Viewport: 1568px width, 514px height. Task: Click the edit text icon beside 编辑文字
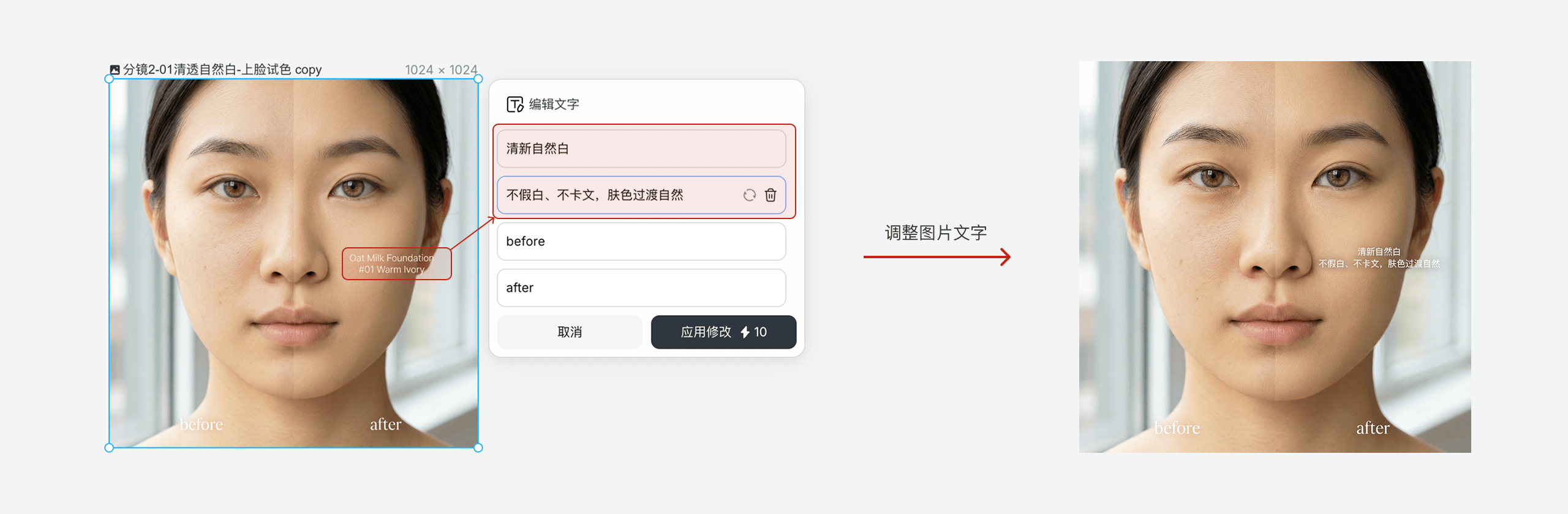point(514,105)
